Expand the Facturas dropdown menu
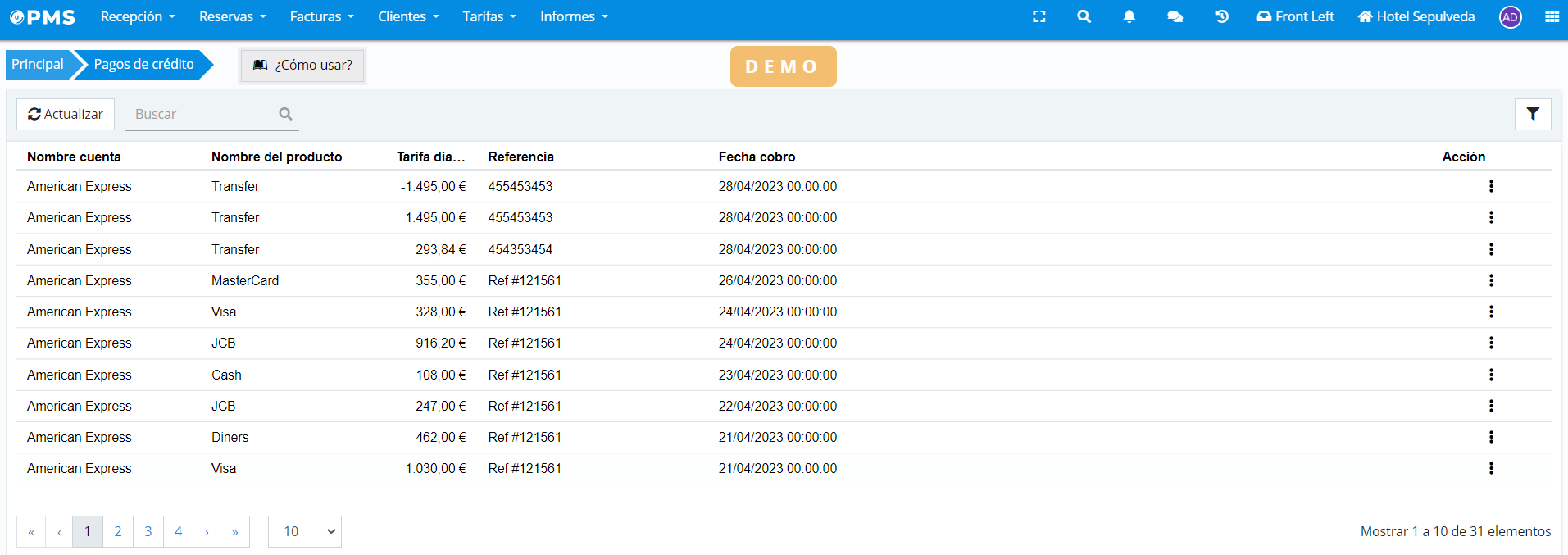The image size is (1568, 555). [321, 16]
